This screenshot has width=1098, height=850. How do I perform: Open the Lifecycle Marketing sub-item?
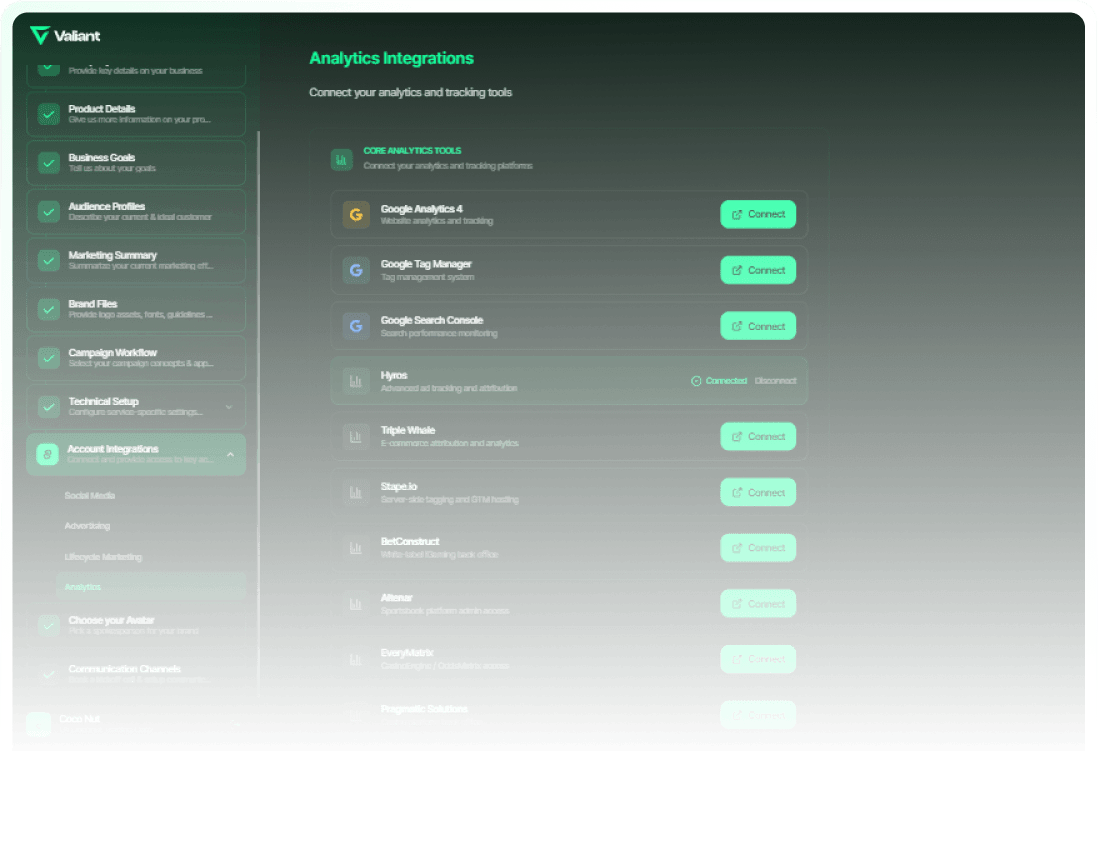103,557
